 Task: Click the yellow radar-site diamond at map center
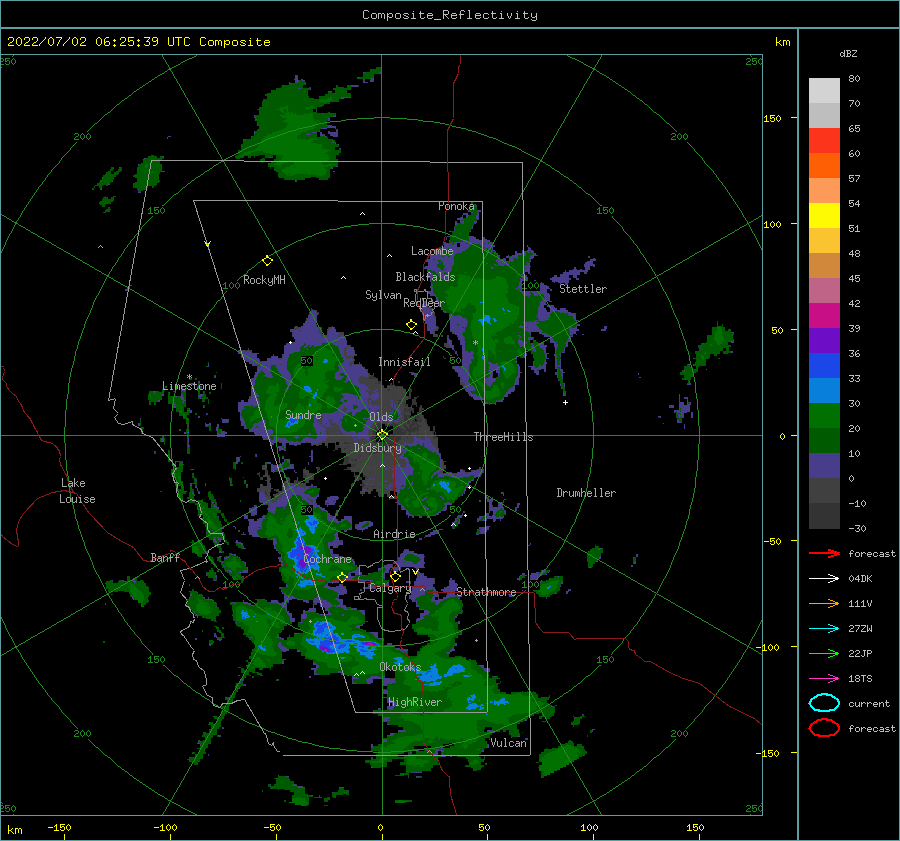382,435
